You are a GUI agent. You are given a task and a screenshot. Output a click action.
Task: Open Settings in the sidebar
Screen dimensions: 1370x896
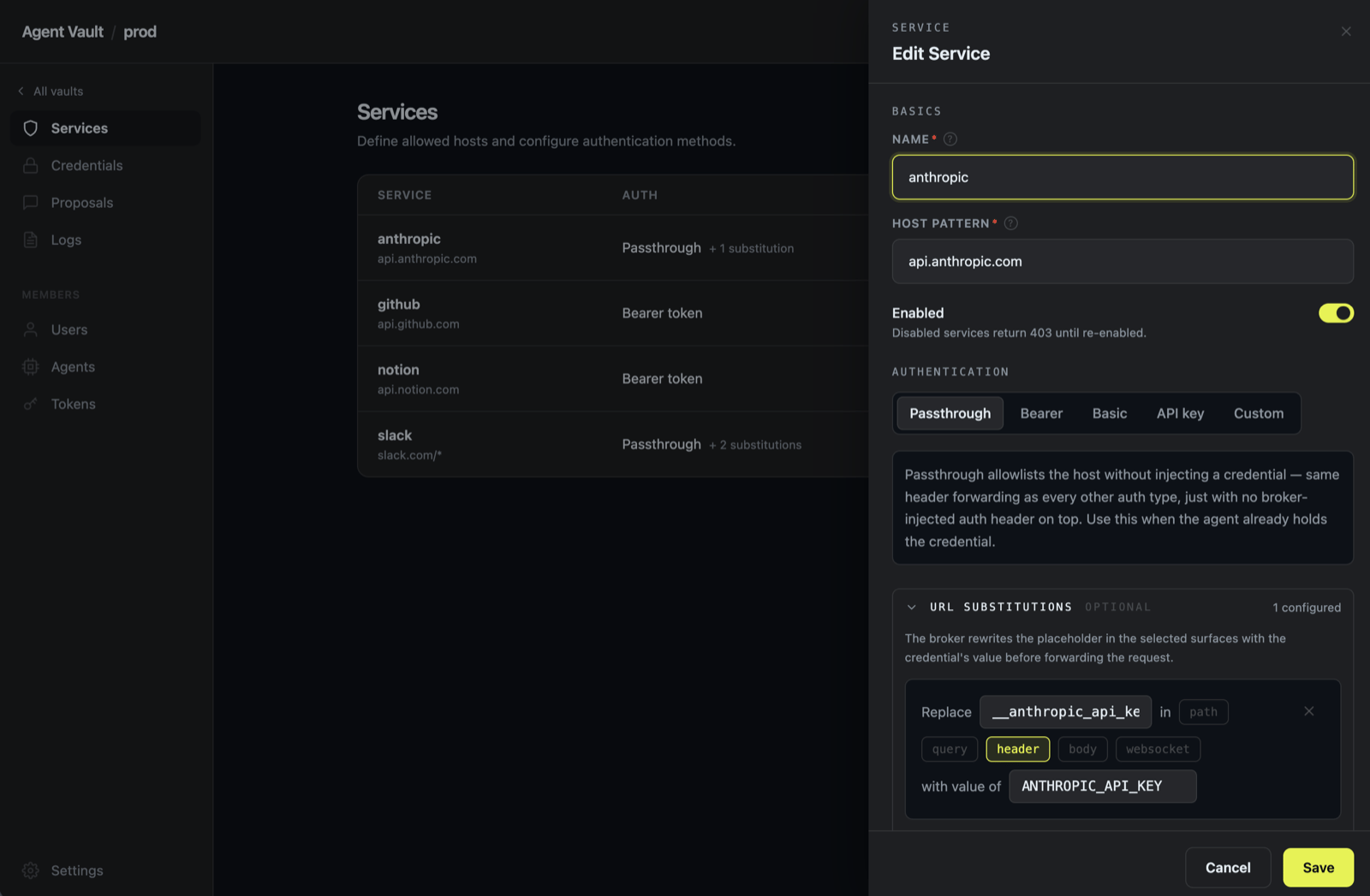tap(105, 870)
